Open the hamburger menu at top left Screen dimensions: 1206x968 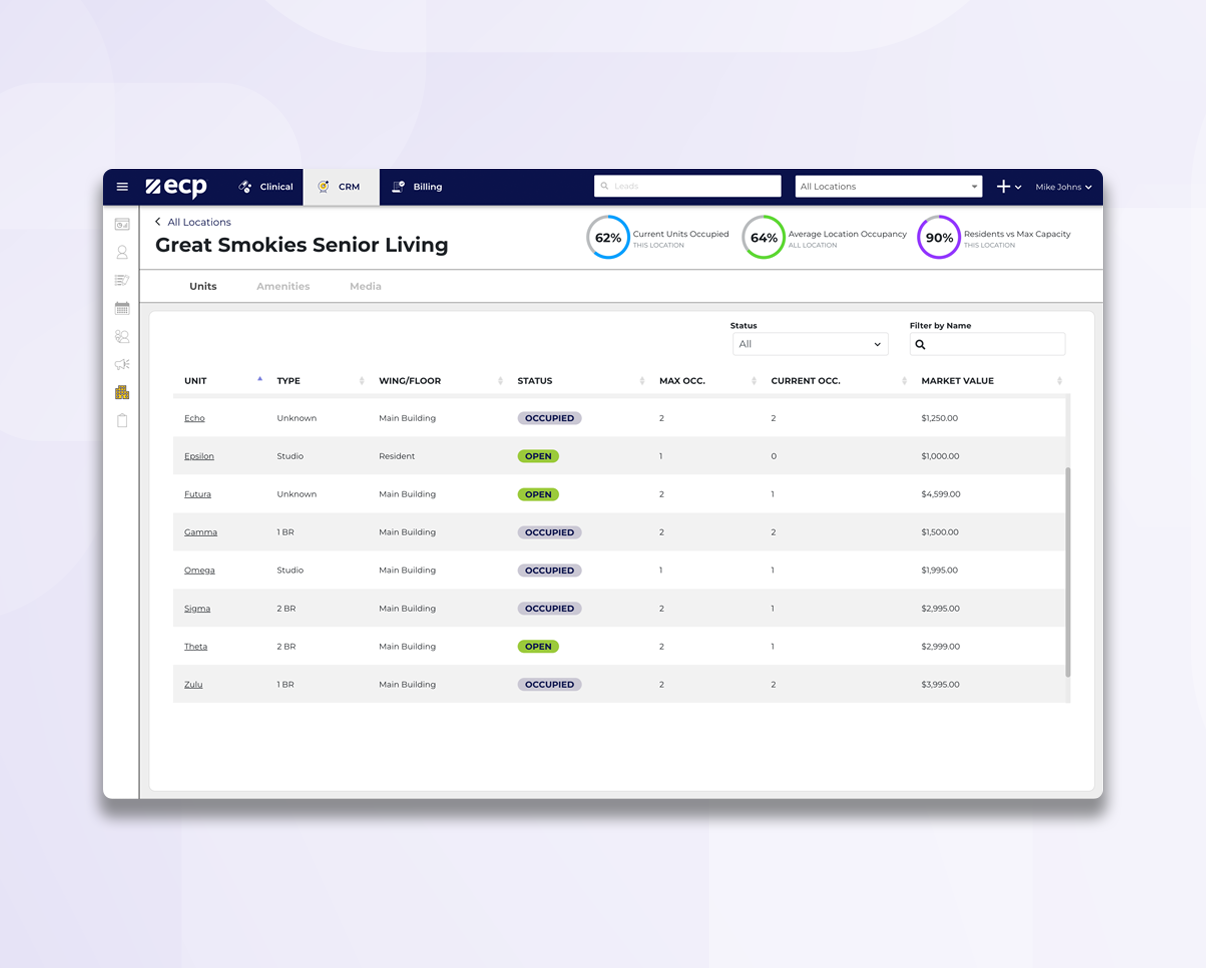click(122, 186)
